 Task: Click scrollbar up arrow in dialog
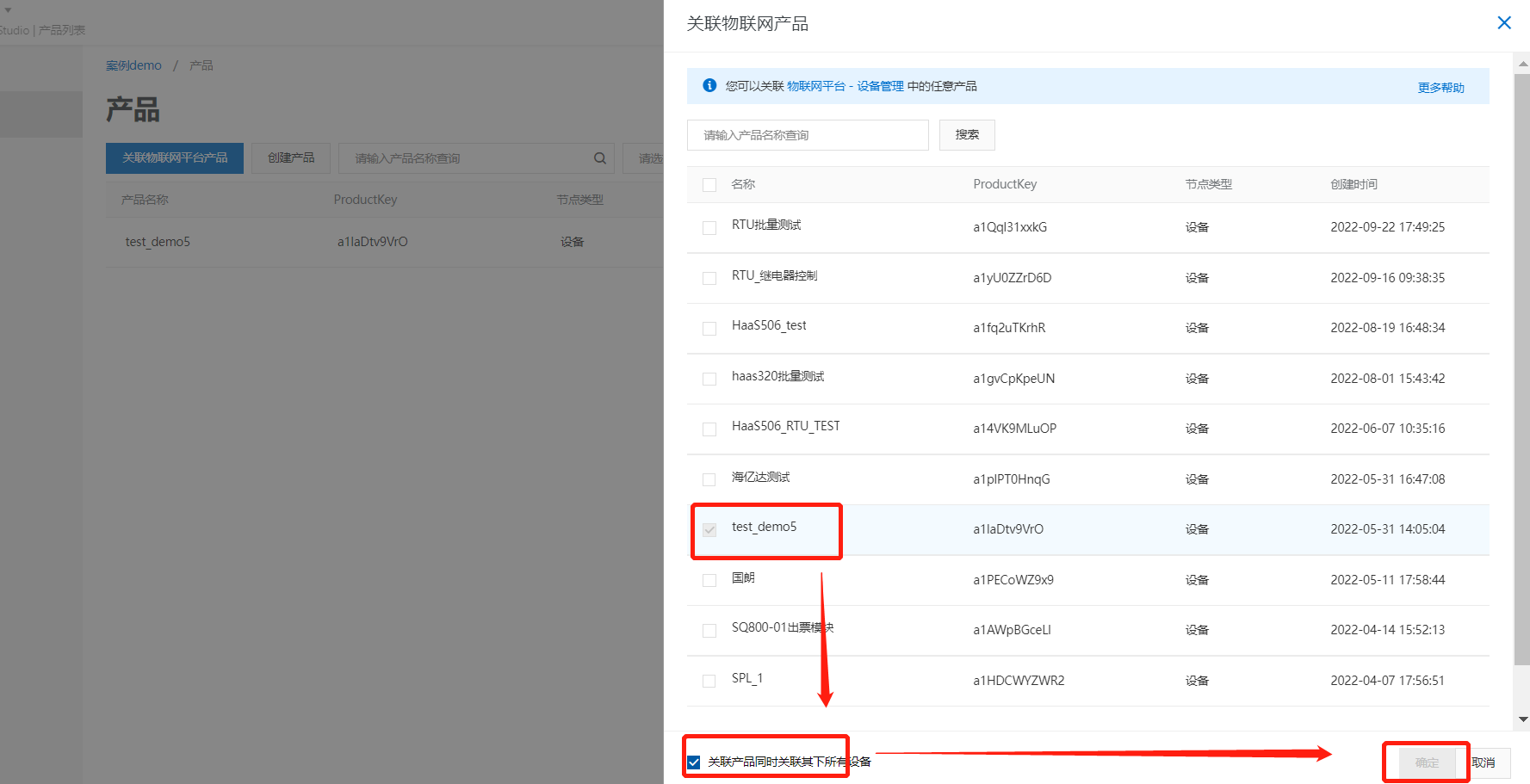[x=1522, y=64]
